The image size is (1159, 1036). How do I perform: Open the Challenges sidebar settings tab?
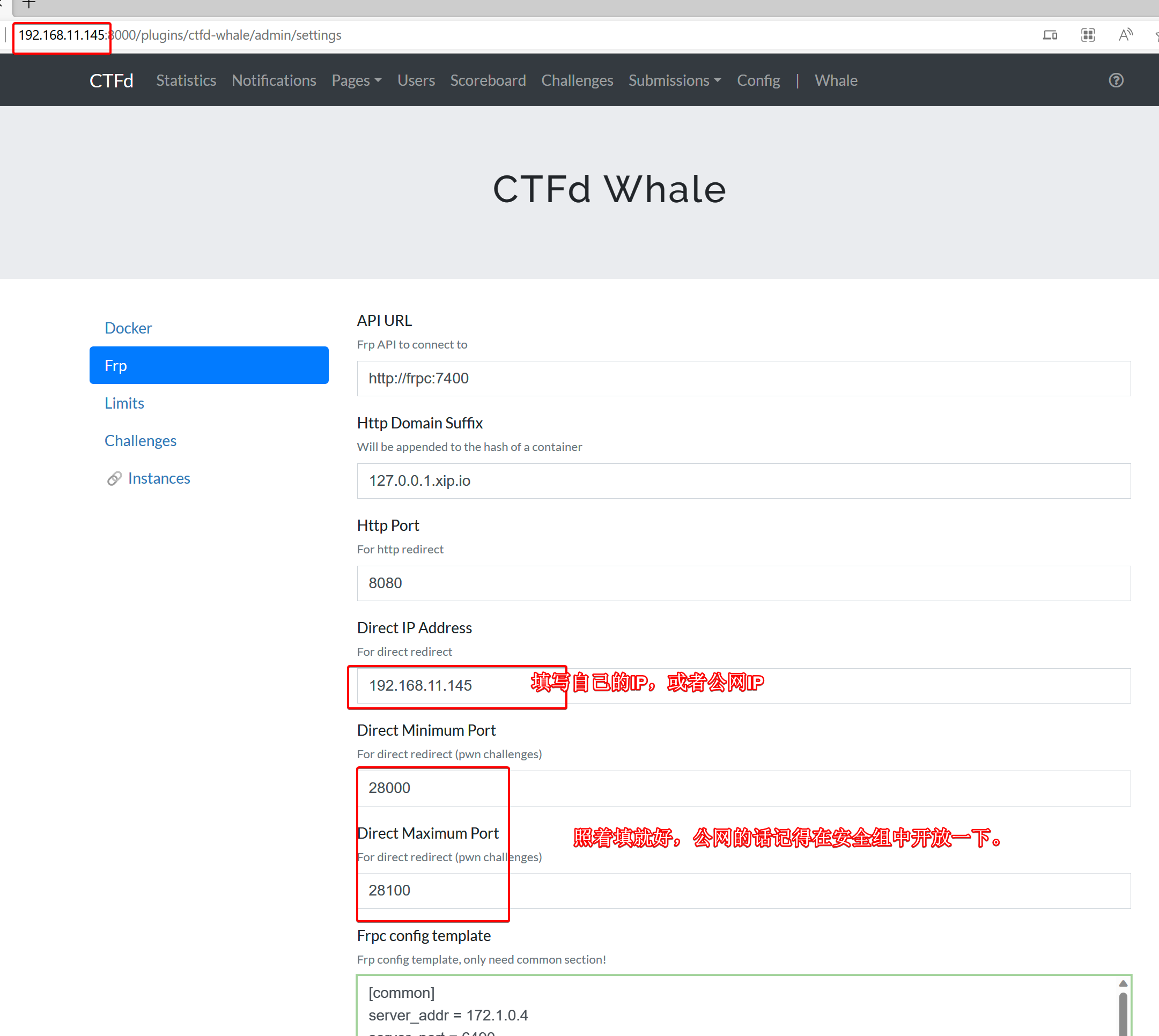pyautogui.click(x=209, y=441)
